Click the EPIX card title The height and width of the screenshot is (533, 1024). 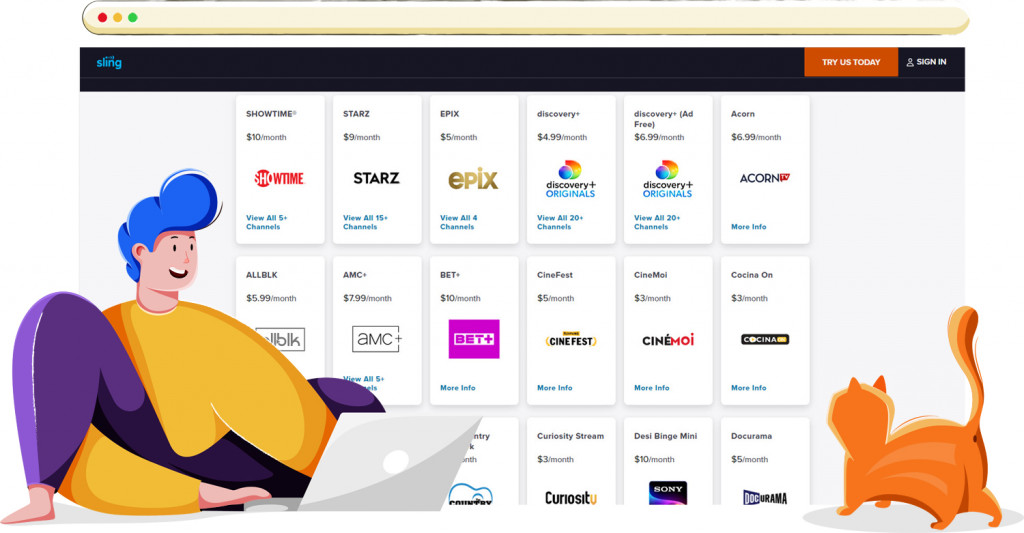pyautogui.click(x=449, y=114)
